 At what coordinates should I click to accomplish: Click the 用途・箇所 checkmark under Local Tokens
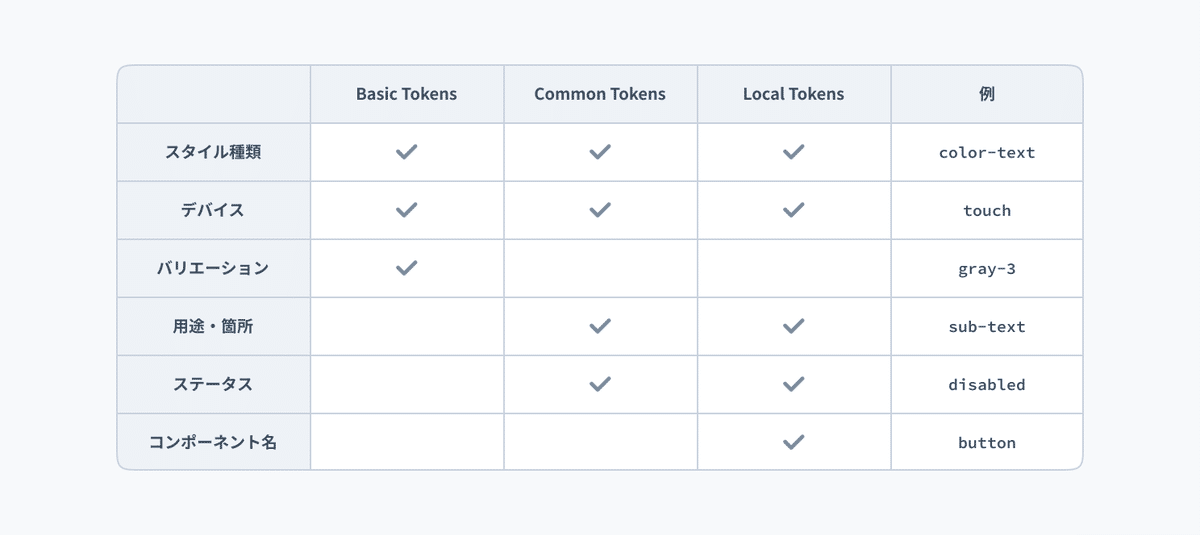pyautogui.click(x=793, y=326)
